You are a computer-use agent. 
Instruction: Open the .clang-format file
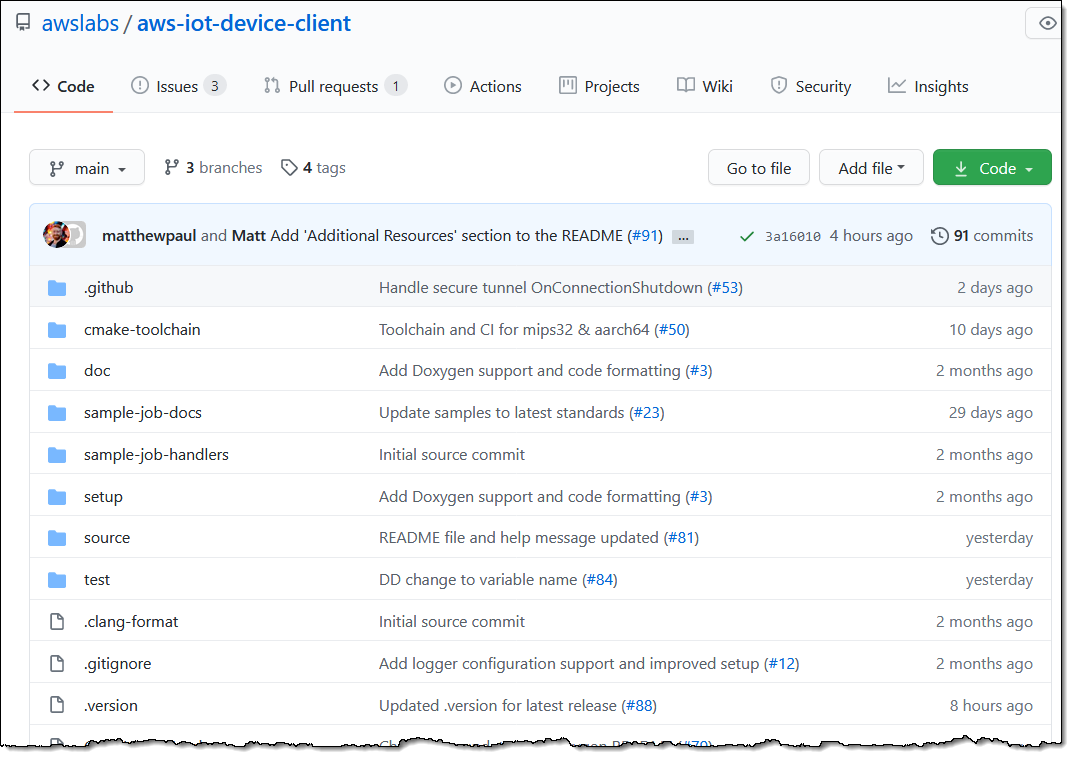131,622
